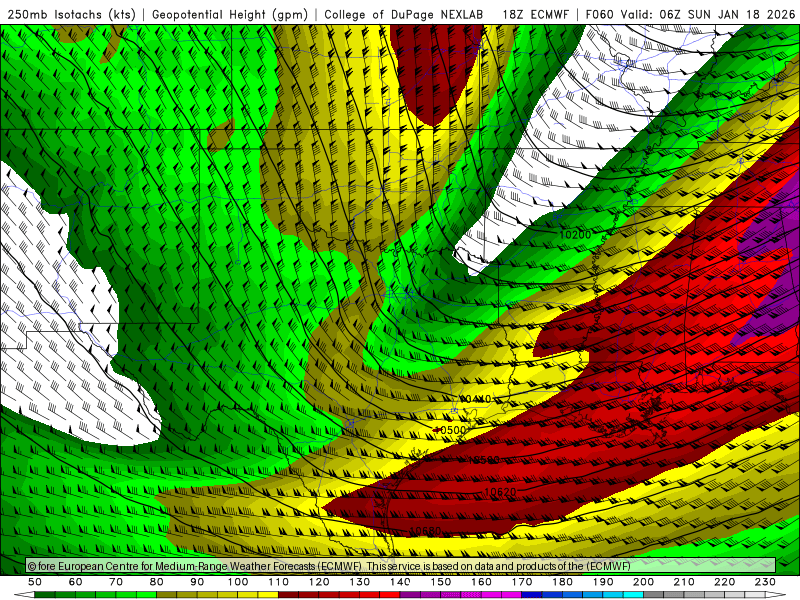Click the 200 label on the color scale
The height and width of the screenshot is (600, 800).
(643, 582)
